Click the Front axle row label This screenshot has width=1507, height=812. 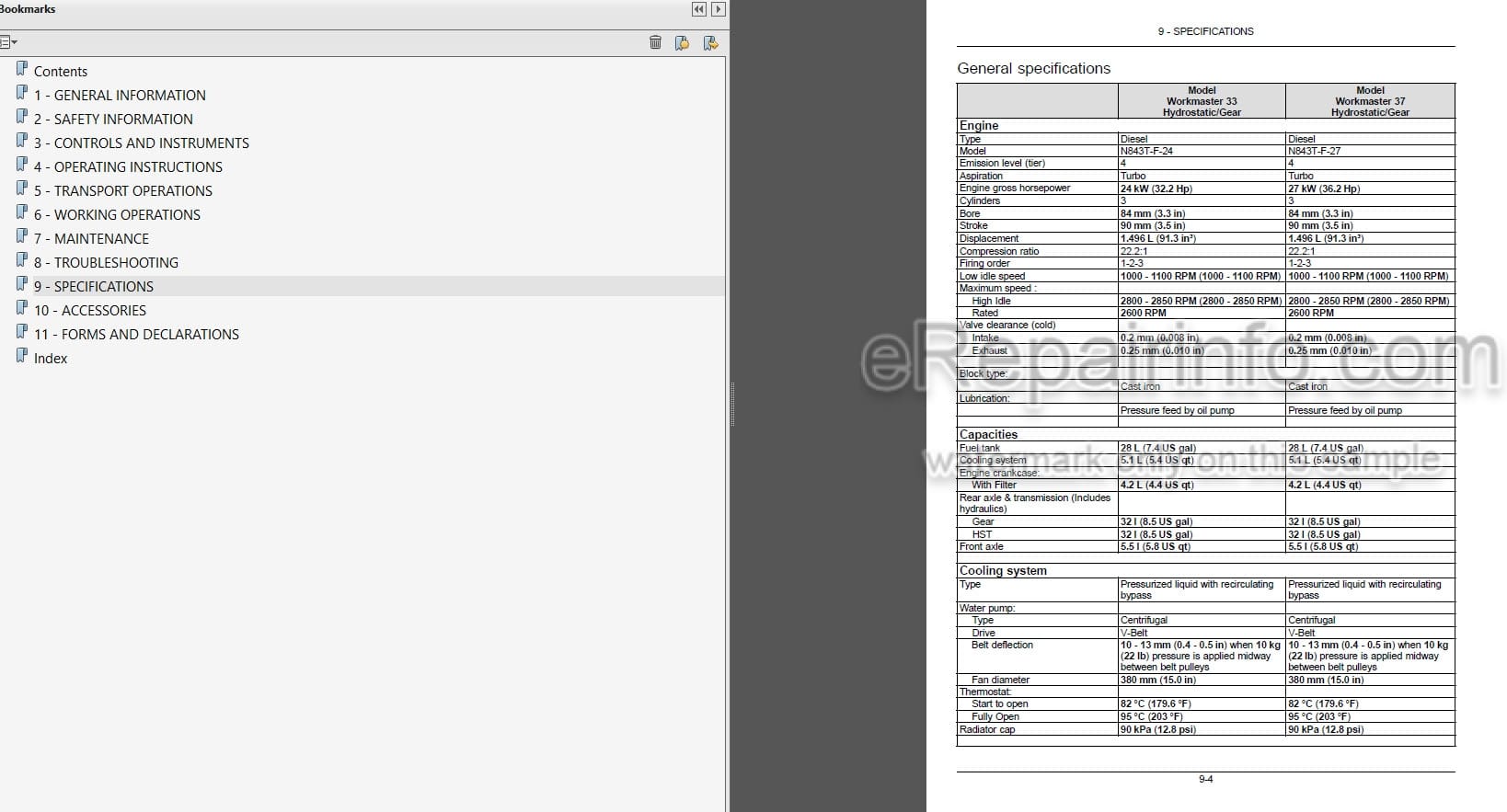click(x=981, y=546)
